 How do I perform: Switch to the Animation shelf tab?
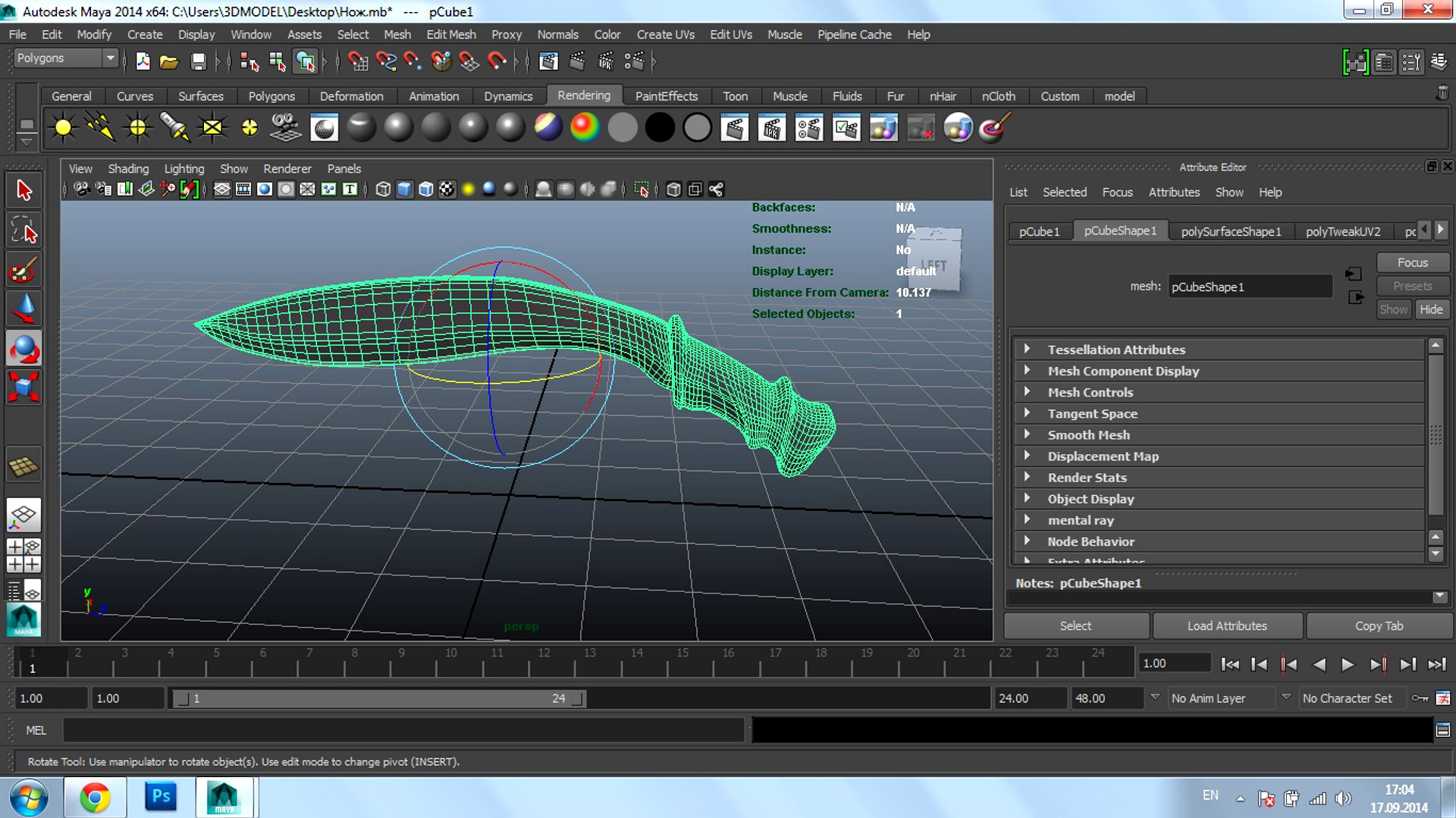coord(434,96)
